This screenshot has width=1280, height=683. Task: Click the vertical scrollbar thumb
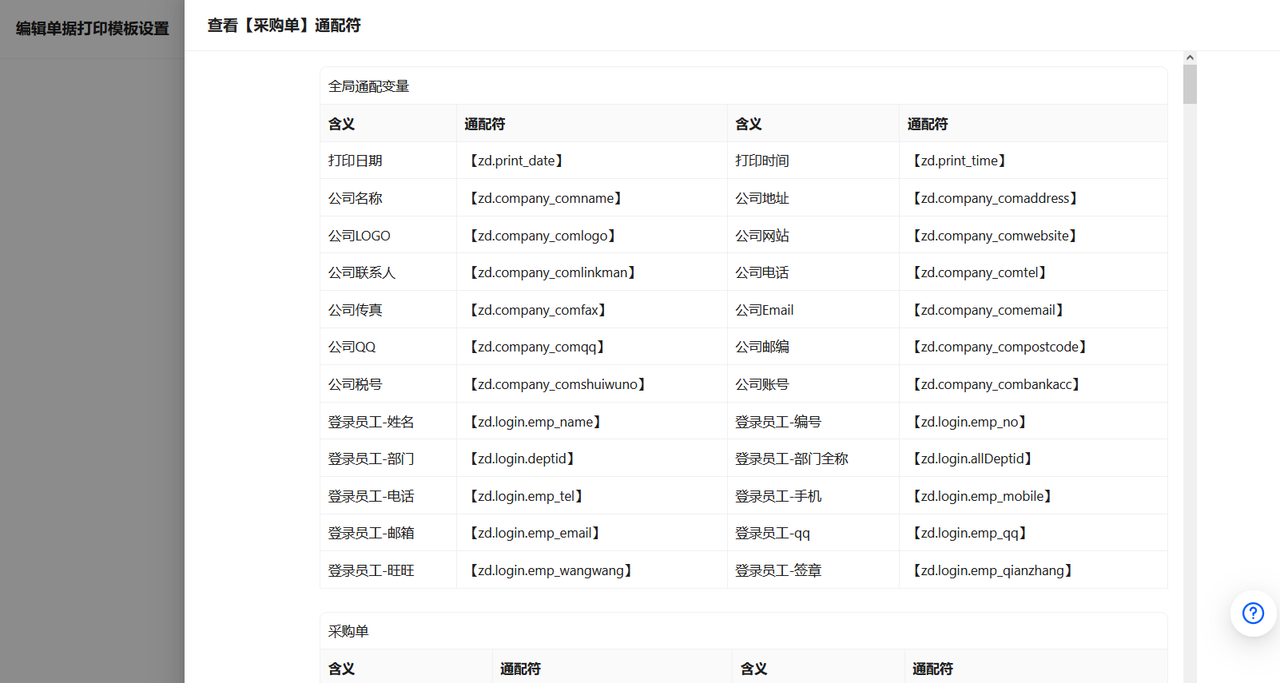pos(1190,84)
